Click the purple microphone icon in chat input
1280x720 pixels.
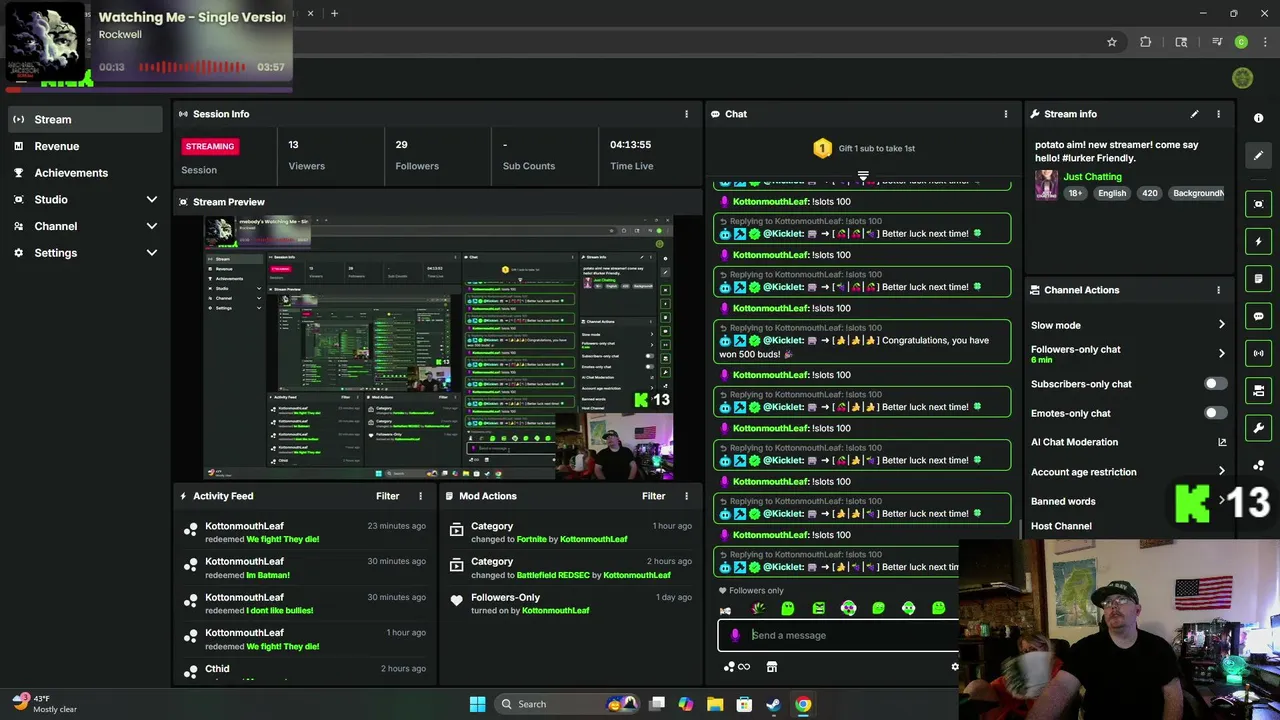point(735,635)
